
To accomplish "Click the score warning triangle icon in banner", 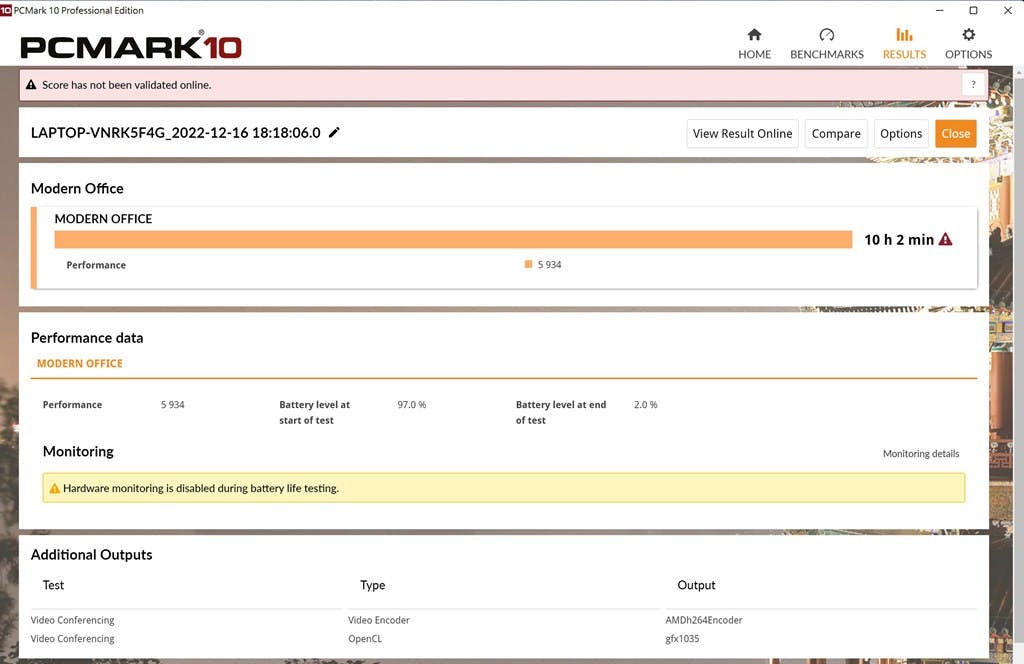I will (x=31, y=84).
